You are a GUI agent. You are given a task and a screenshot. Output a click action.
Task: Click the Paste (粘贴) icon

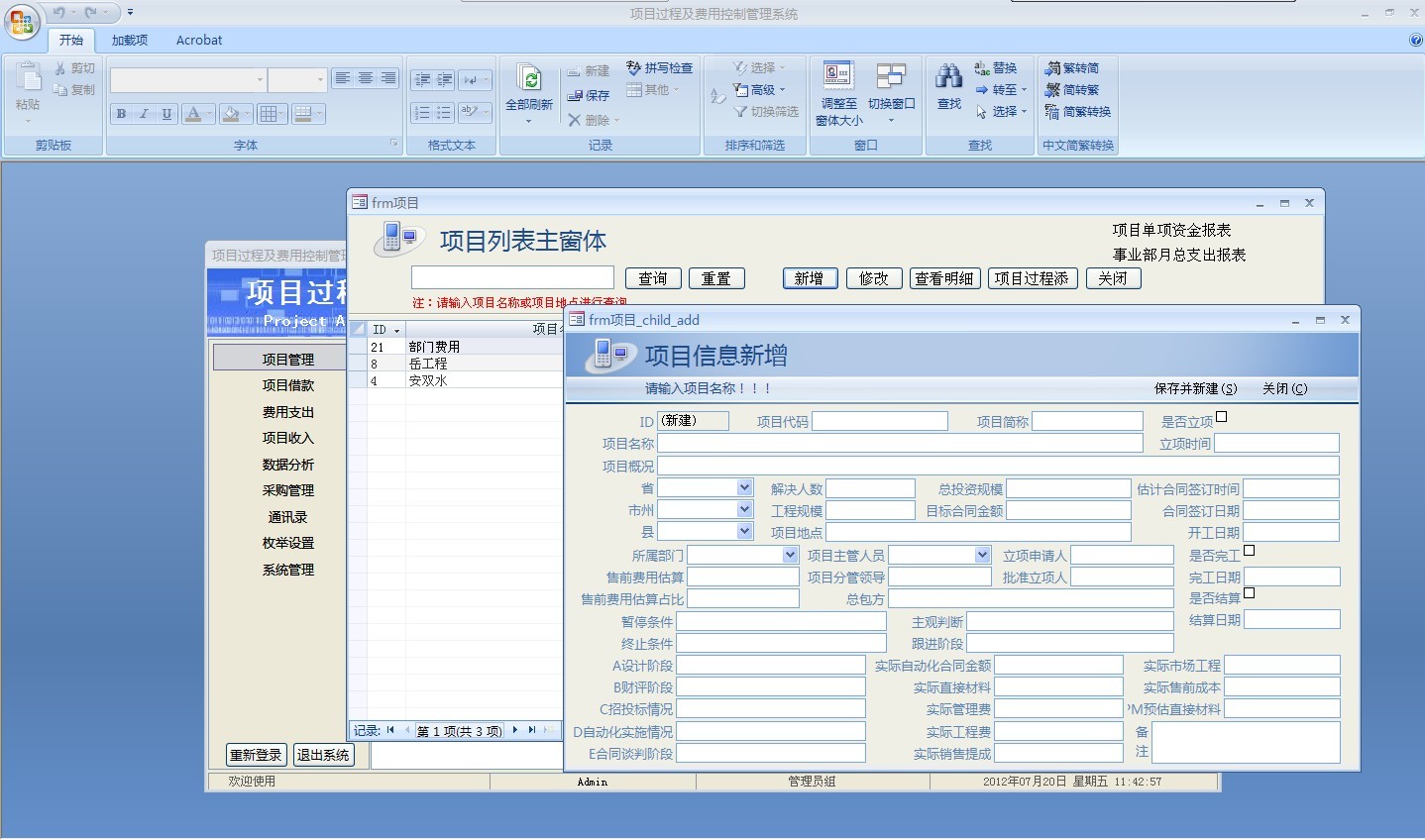[x=28, y=78]
